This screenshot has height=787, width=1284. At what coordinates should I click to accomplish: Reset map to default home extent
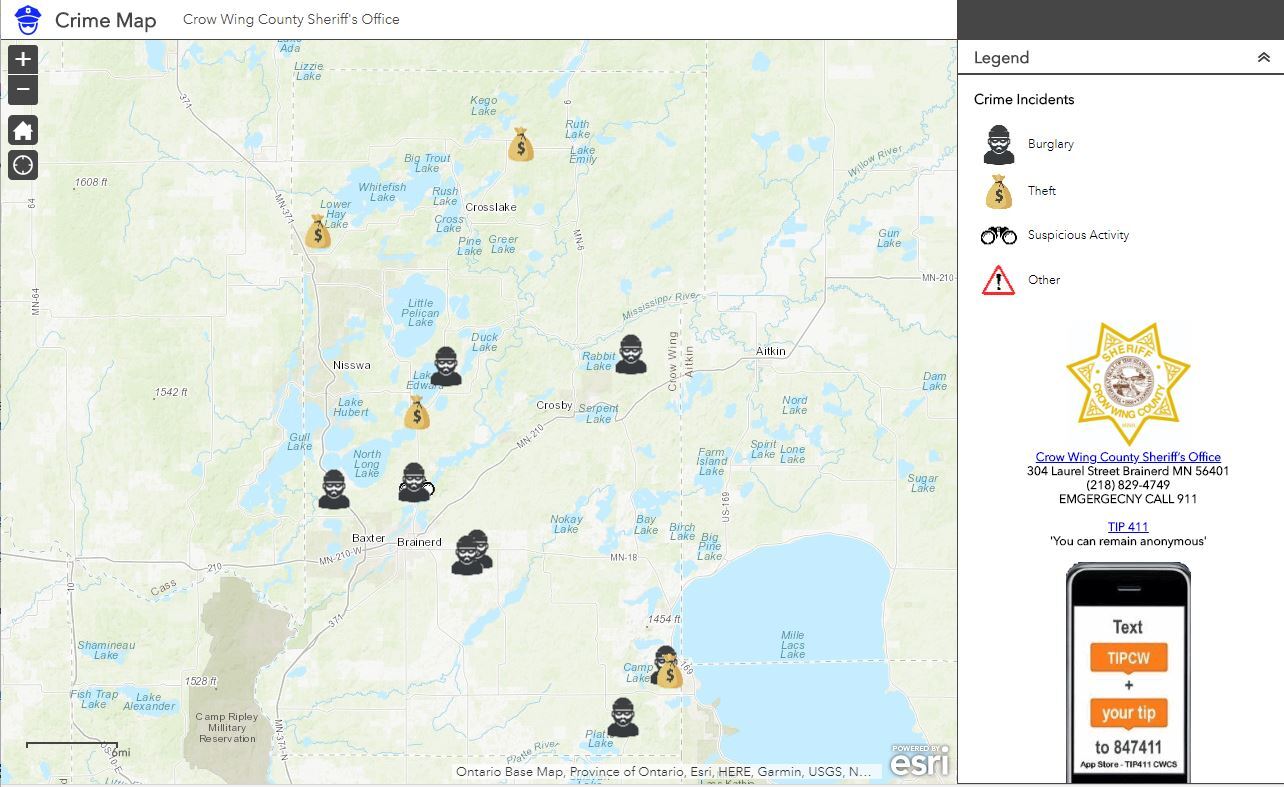click(x=23, y=130)
